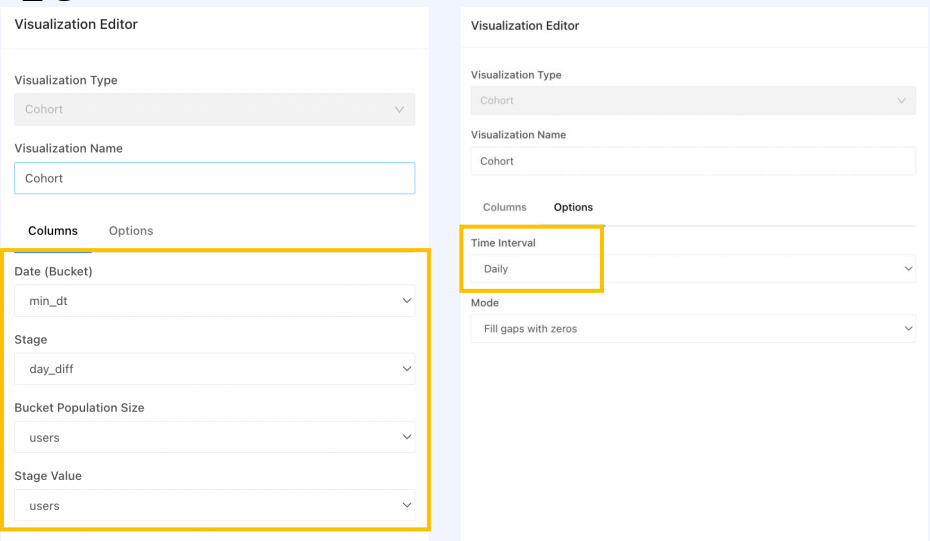Select the active Columns tab above Date (Bucket)
This screenshot has width=930, height=541.
pos(53,231)
